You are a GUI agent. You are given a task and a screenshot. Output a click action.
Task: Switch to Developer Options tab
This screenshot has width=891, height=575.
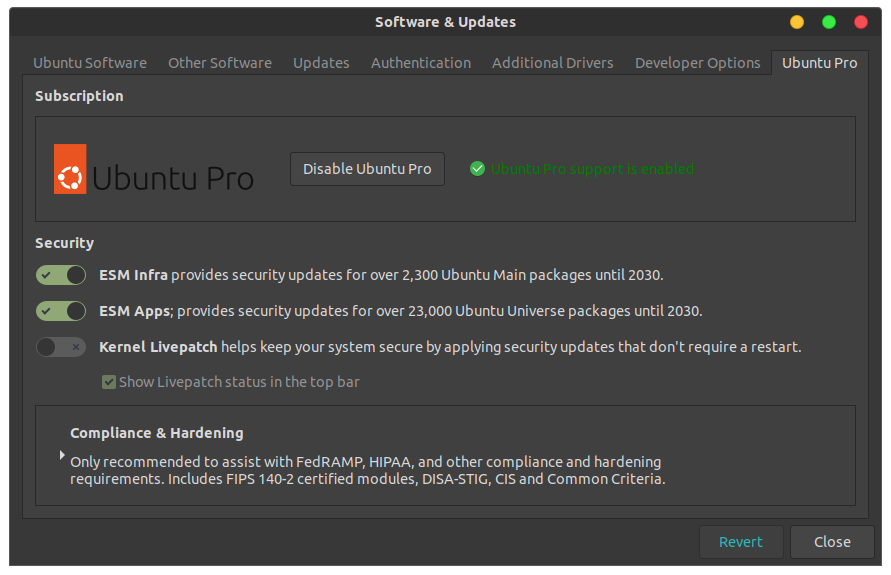click(x=697, y=62)
